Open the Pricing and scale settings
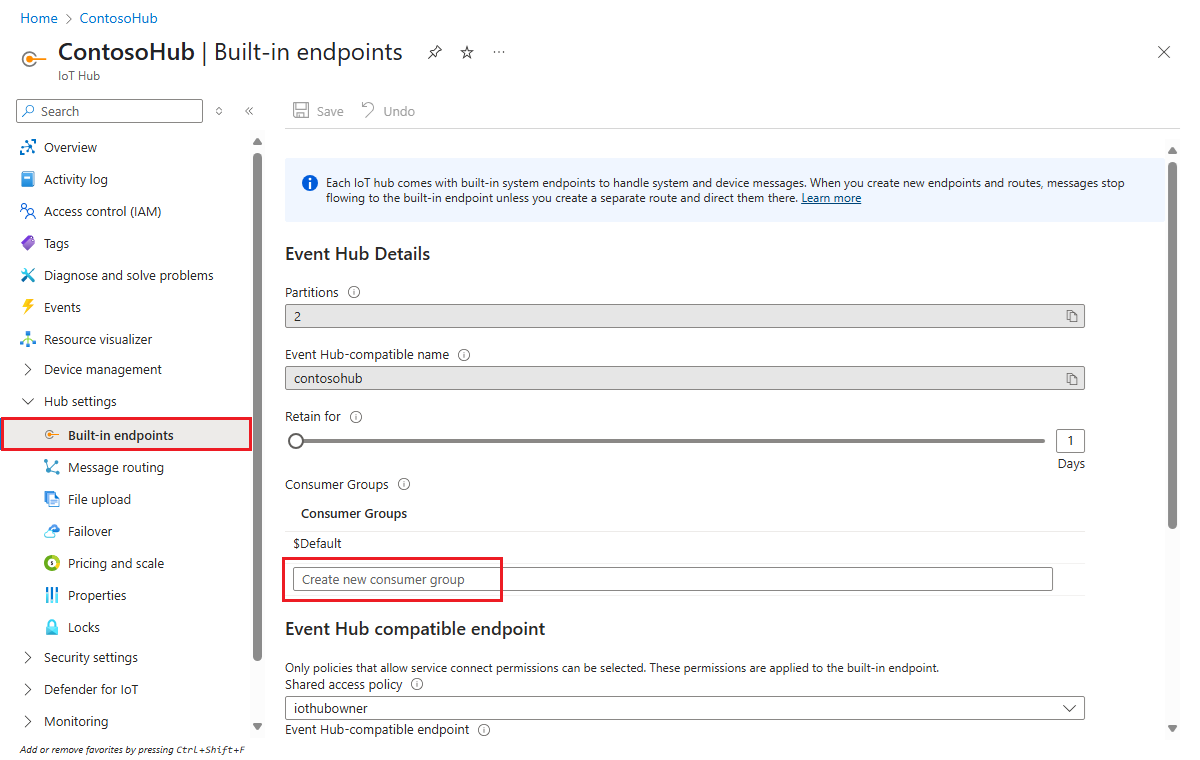 (114, 563)
